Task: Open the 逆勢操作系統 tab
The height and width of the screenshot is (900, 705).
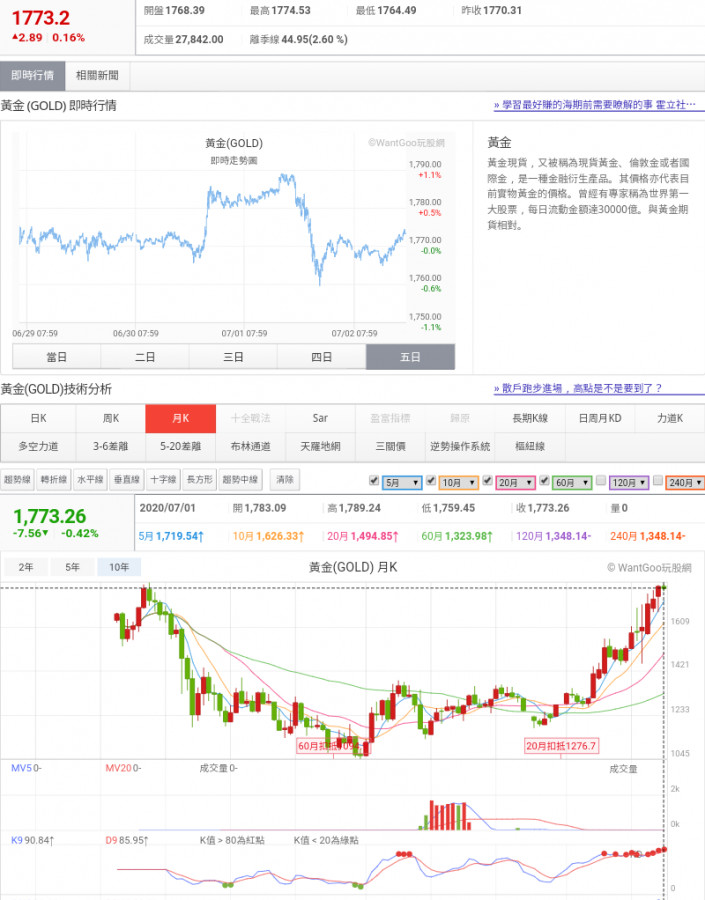Action: coord(460,447)
